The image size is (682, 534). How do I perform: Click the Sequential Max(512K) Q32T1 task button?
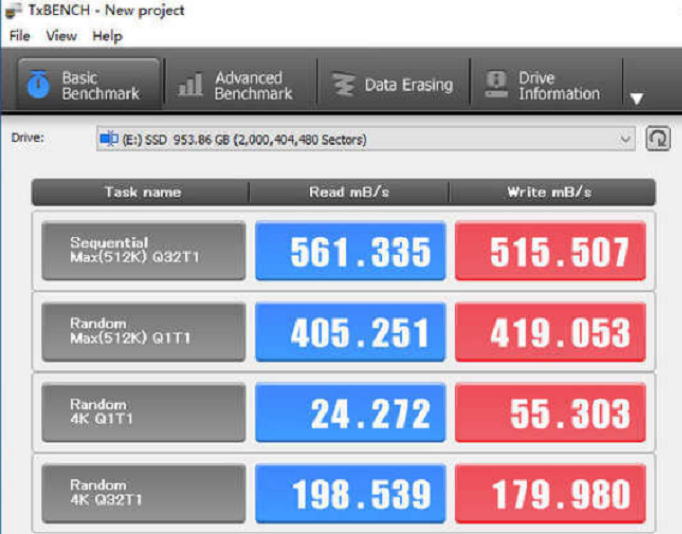(x=143, y=251)
